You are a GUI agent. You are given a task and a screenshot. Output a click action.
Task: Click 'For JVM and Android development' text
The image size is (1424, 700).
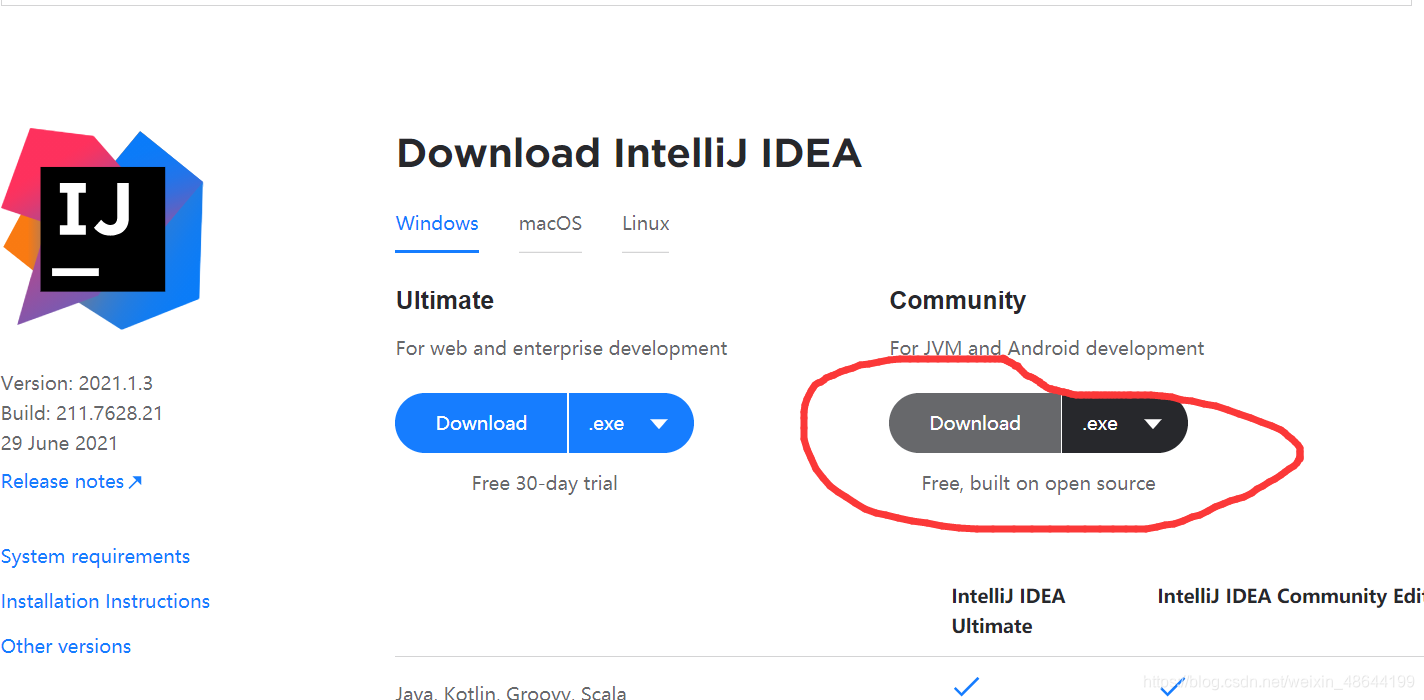tap(1047, 349)
